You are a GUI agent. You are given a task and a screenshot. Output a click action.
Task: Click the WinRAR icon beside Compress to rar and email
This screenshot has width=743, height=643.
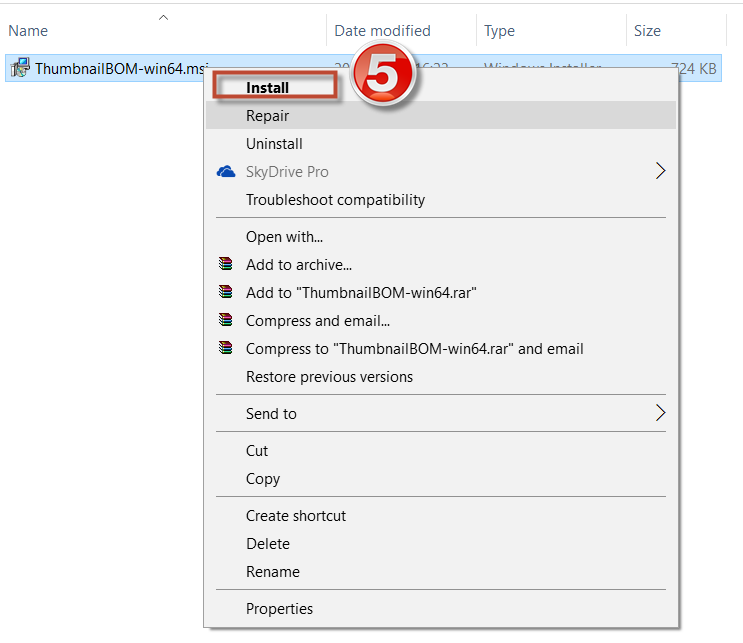coord(226,349)
